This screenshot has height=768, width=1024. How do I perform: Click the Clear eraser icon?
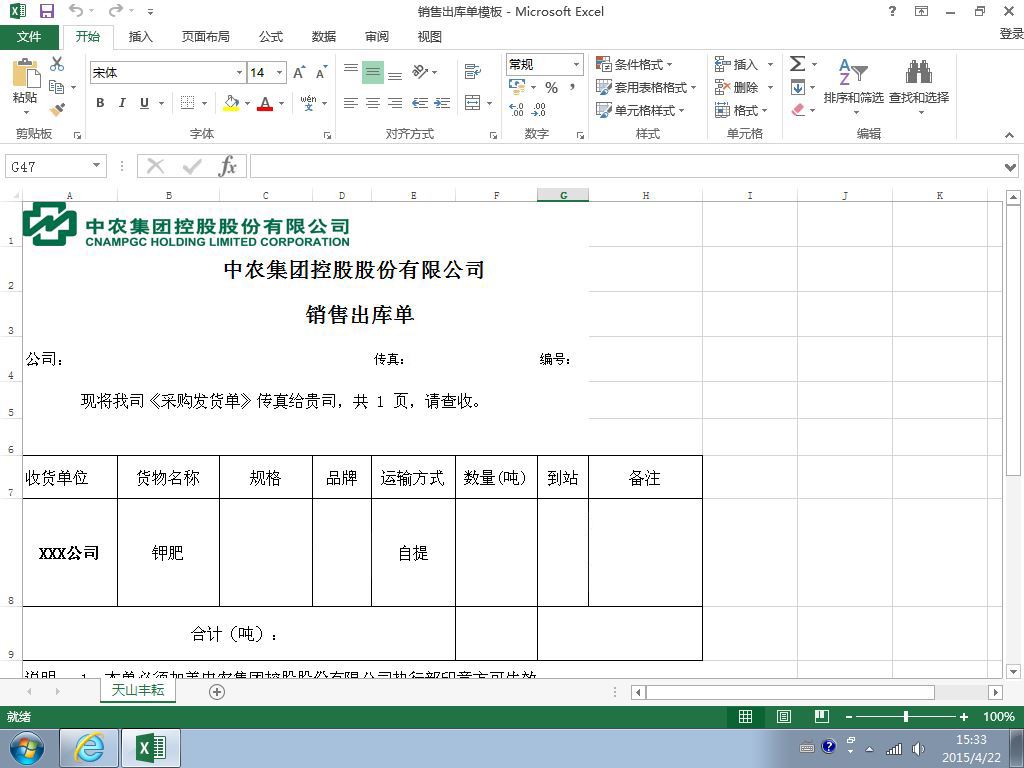[x=797, y=110]
